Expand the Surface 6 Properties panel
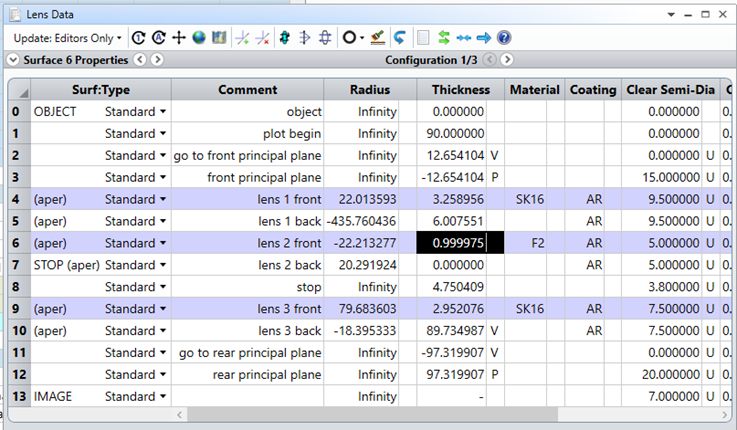Image resolution: width=737 pixels, height=430 pixels. point(13,60)
